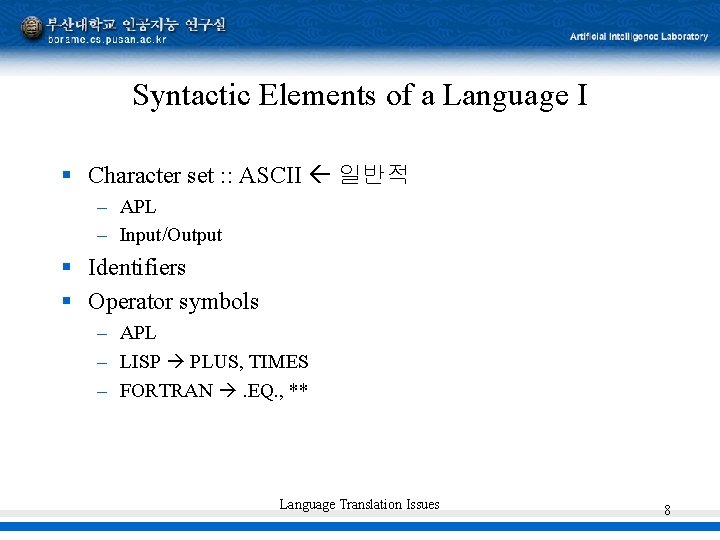Click the APL item under Character set
This screenshot has width=720, height=540.
(138, 207)
